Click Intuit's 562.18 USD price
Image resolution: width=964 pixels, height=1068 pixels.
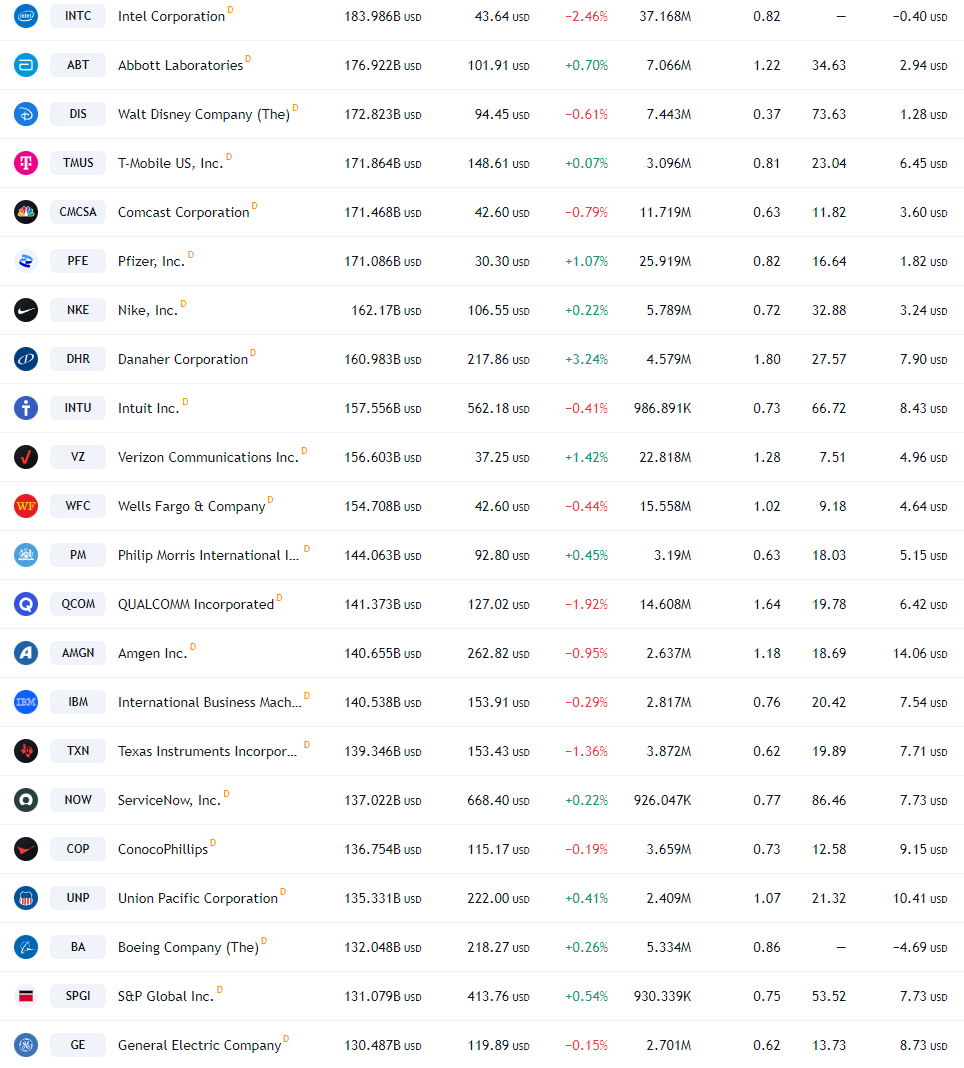498,409
